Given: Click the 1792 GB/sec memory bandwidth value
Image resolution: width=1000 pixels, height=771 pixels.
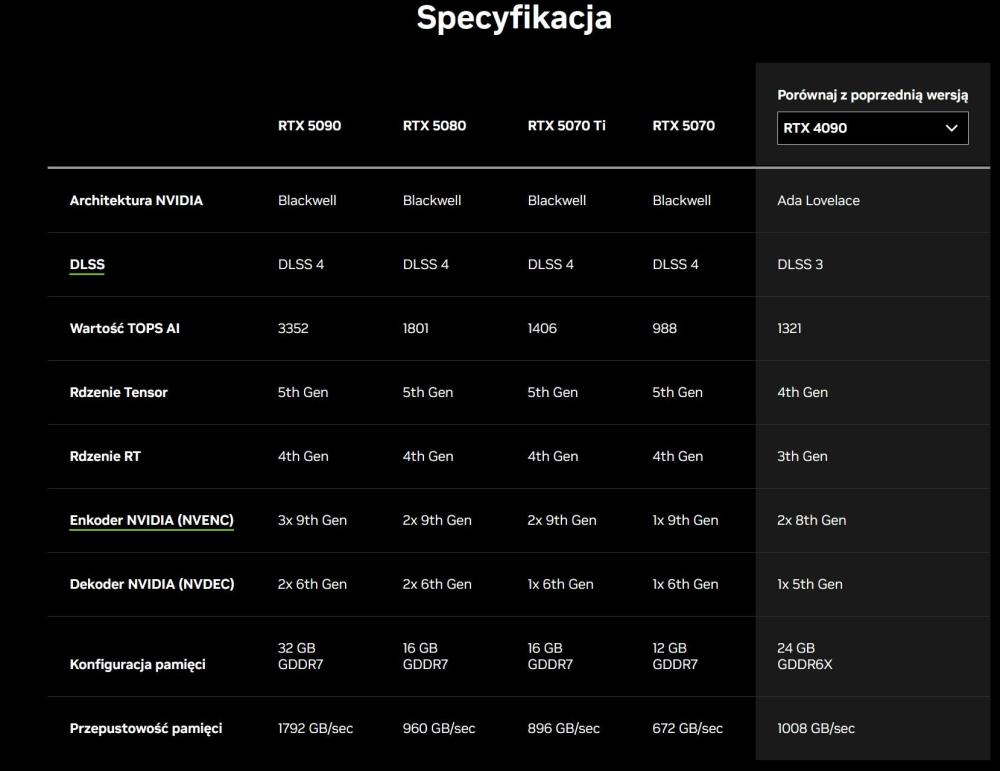Looking at the screenshot, I should [315, 728].
